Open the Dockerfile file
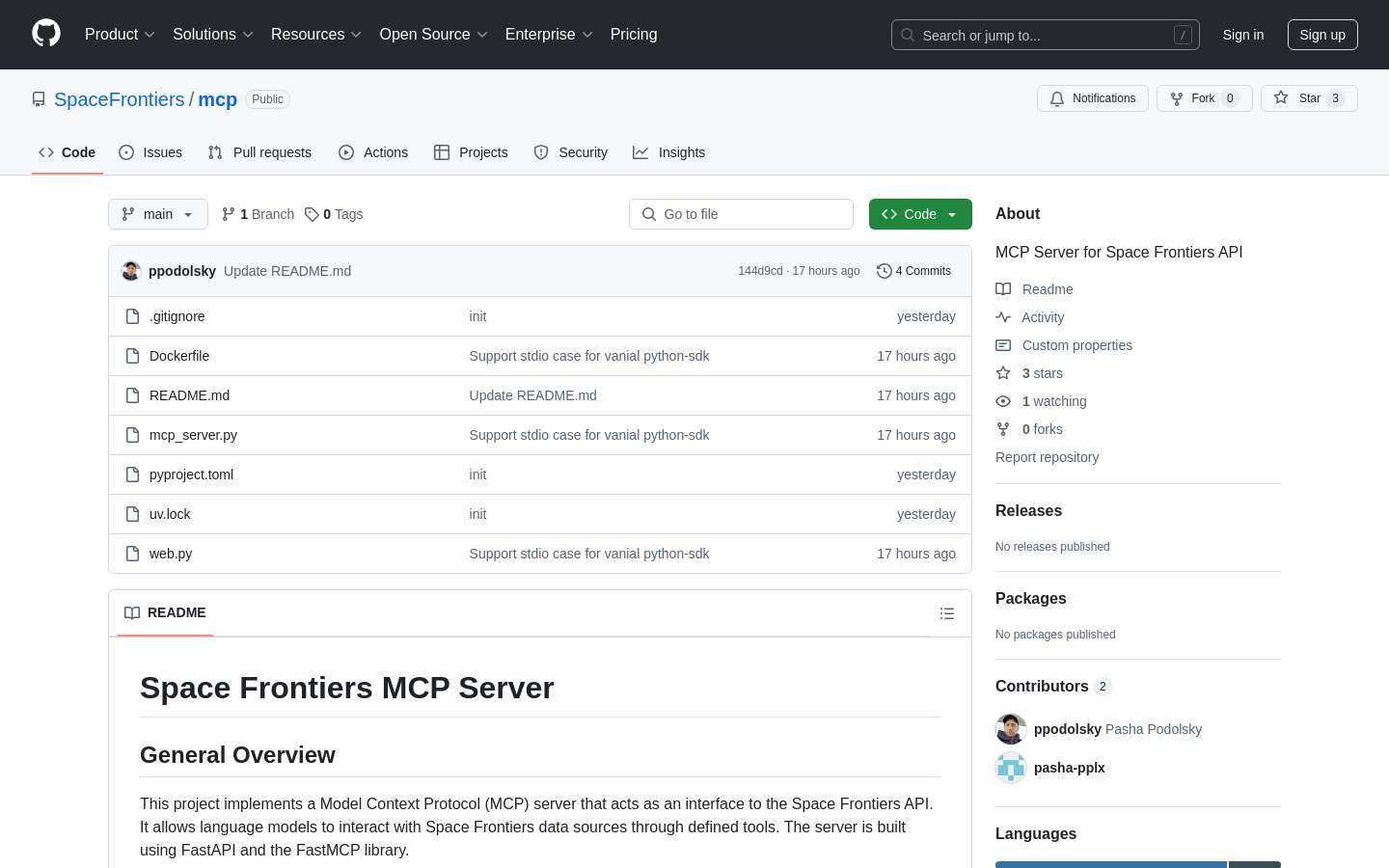This screenshot has height=868, width=1389. point(179,356)
